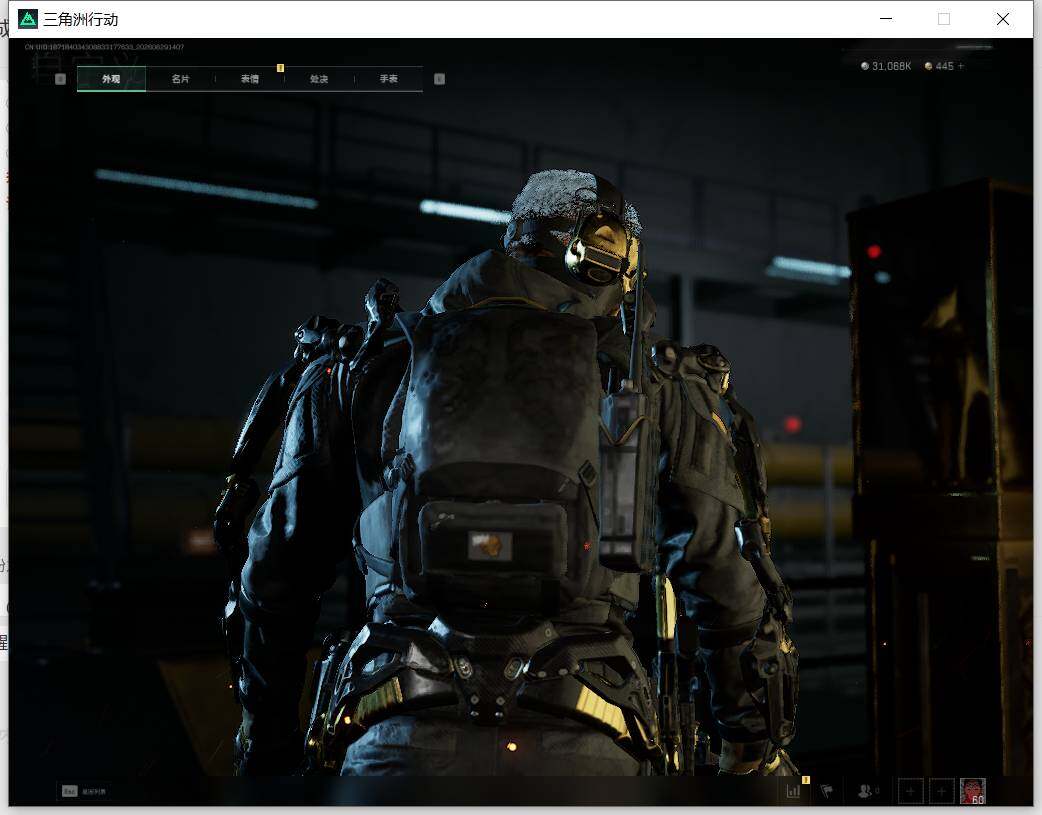Switch to the 名片 tab
Image resolution: width=1042 pixels, height=815 pixels.
[180, 79]
